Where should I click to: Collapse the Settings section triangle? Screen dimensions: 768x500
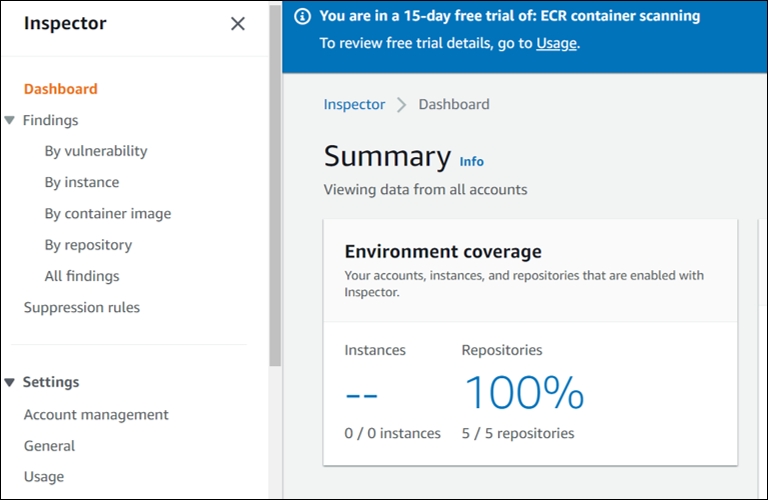click(x=10, y=382)
